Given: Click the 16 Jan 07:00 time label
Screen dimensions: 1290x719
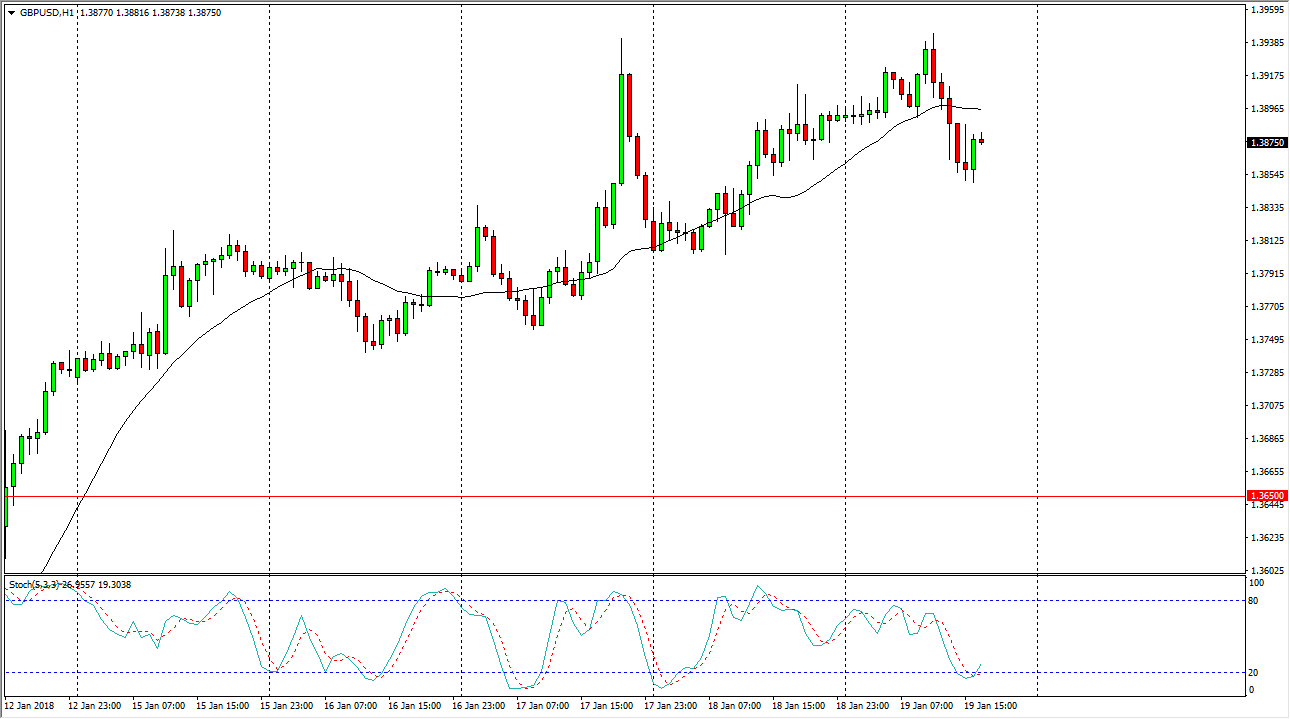Looking at the screenshot, I should pos(350,706).
